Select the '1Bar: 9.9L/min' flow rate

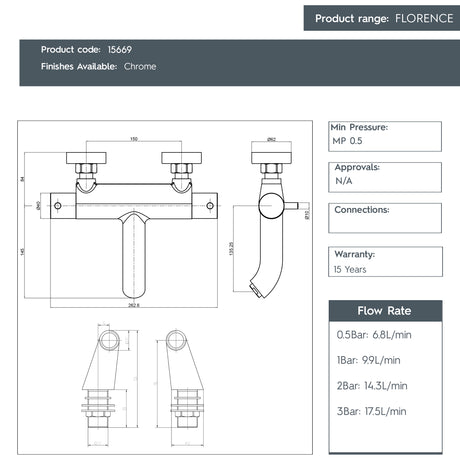(x=369, y=360)
